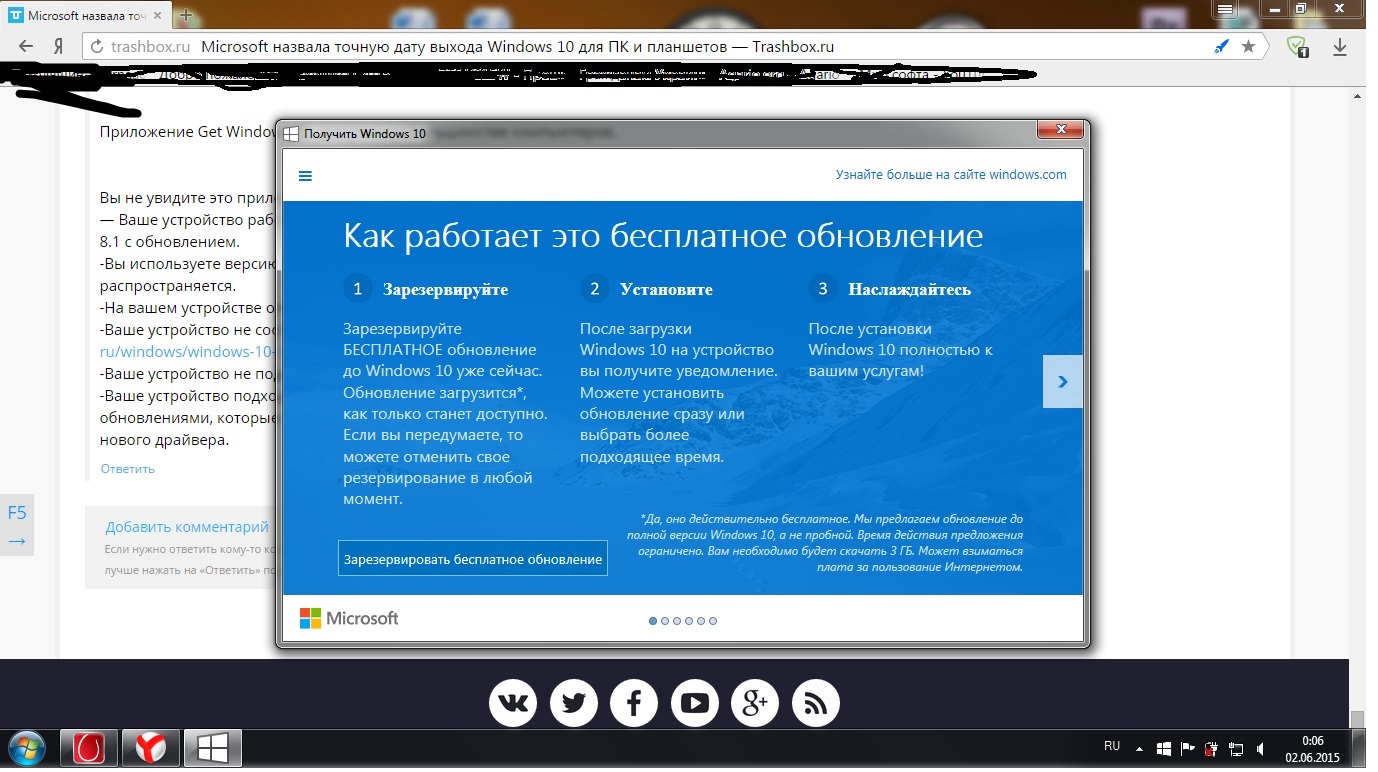
Task: Click the F5 arrow side button
Action: tap(17, 527)
